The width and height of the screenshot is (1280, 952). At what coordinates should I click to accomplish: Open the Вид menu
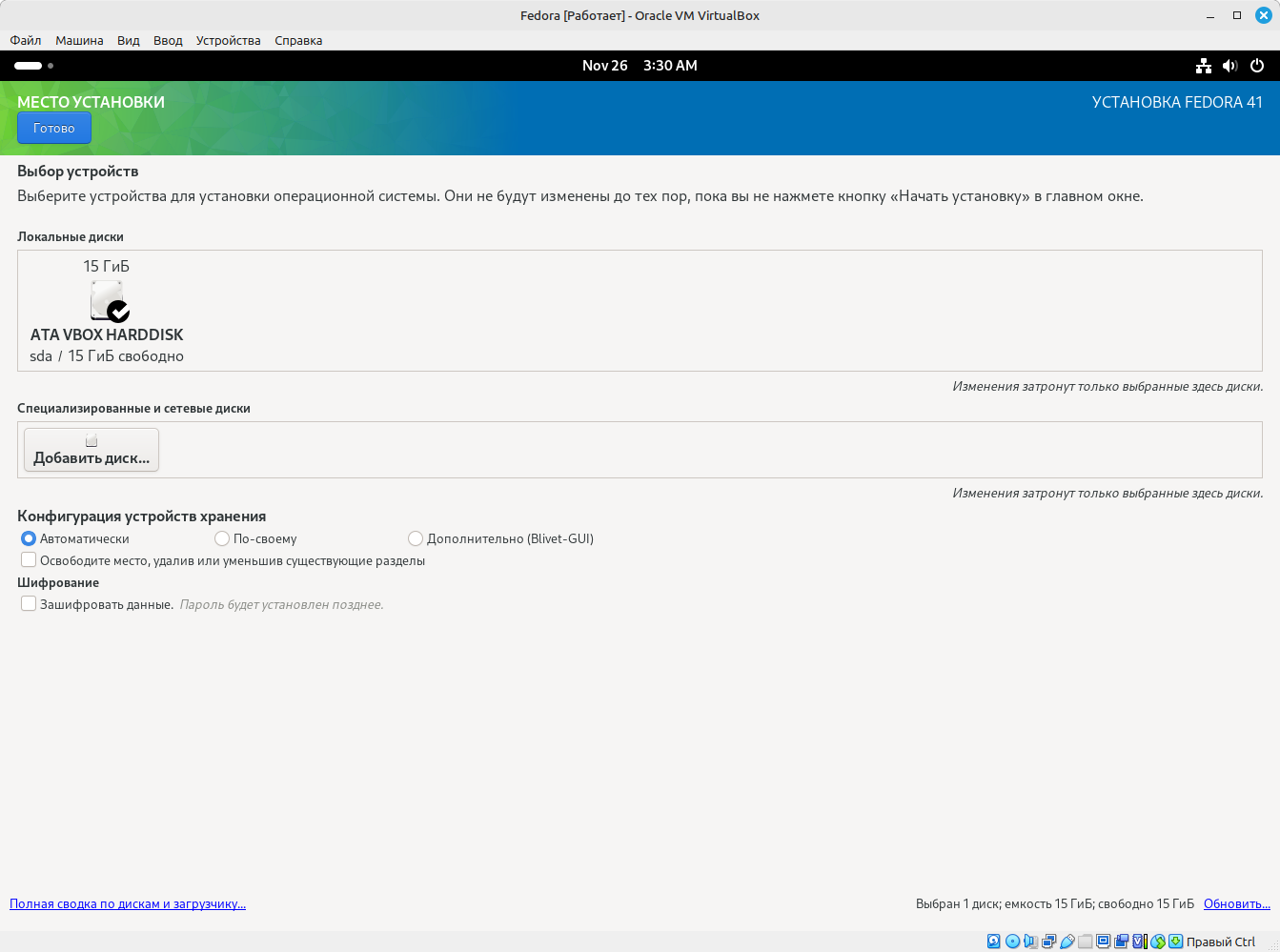click(x=129, y=40)
